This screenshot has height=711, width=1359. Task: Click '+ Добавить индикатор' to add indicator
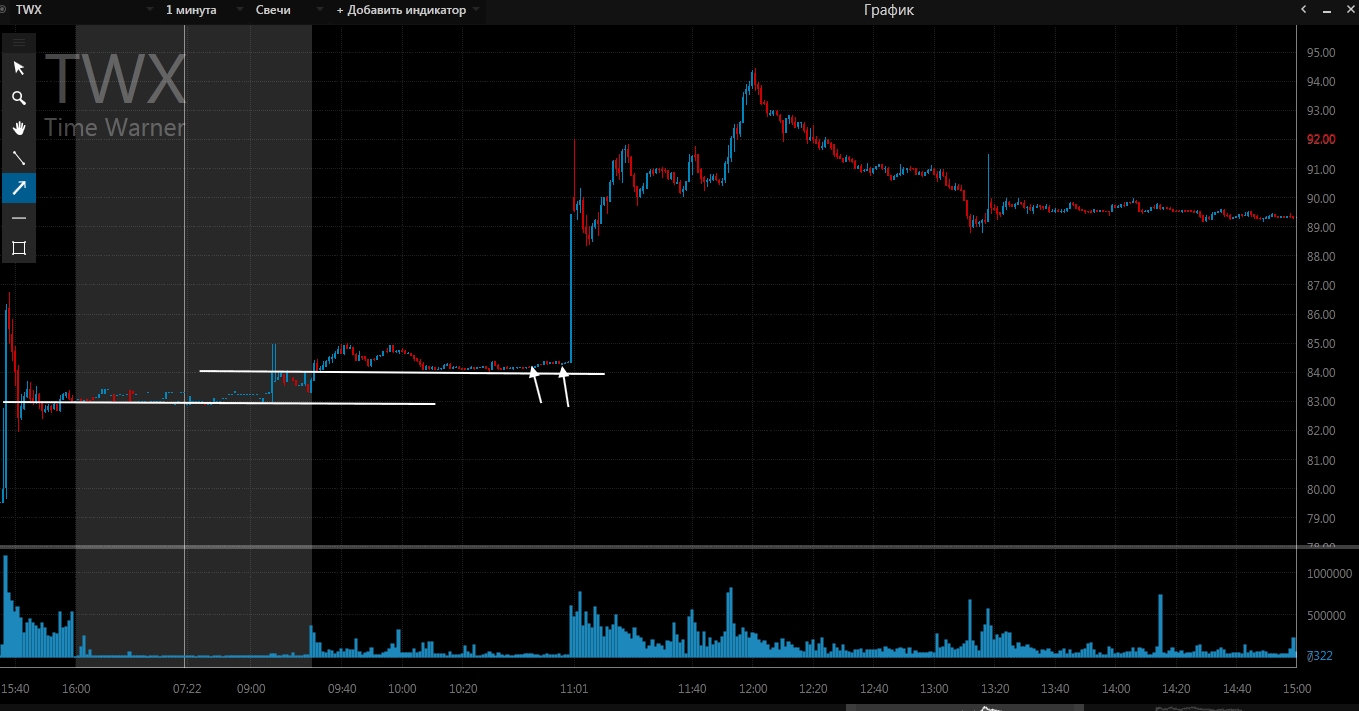[401, 10]
